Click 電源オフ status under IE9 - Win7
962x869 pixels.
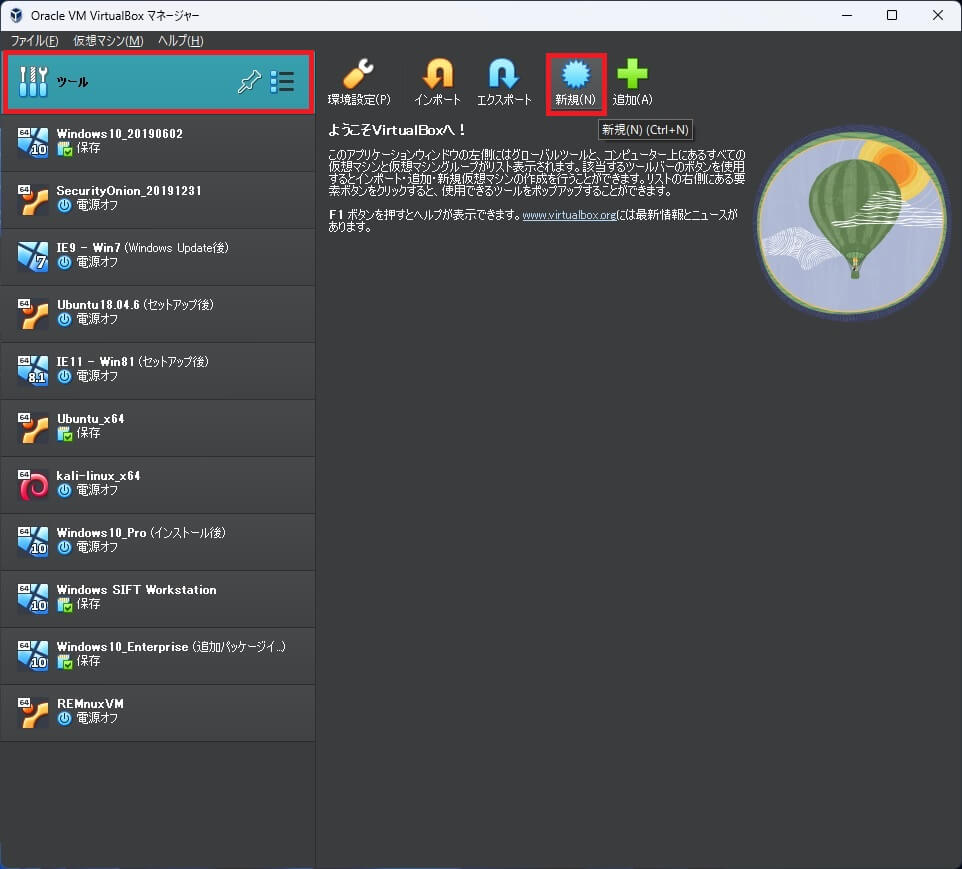pos(97,262)
